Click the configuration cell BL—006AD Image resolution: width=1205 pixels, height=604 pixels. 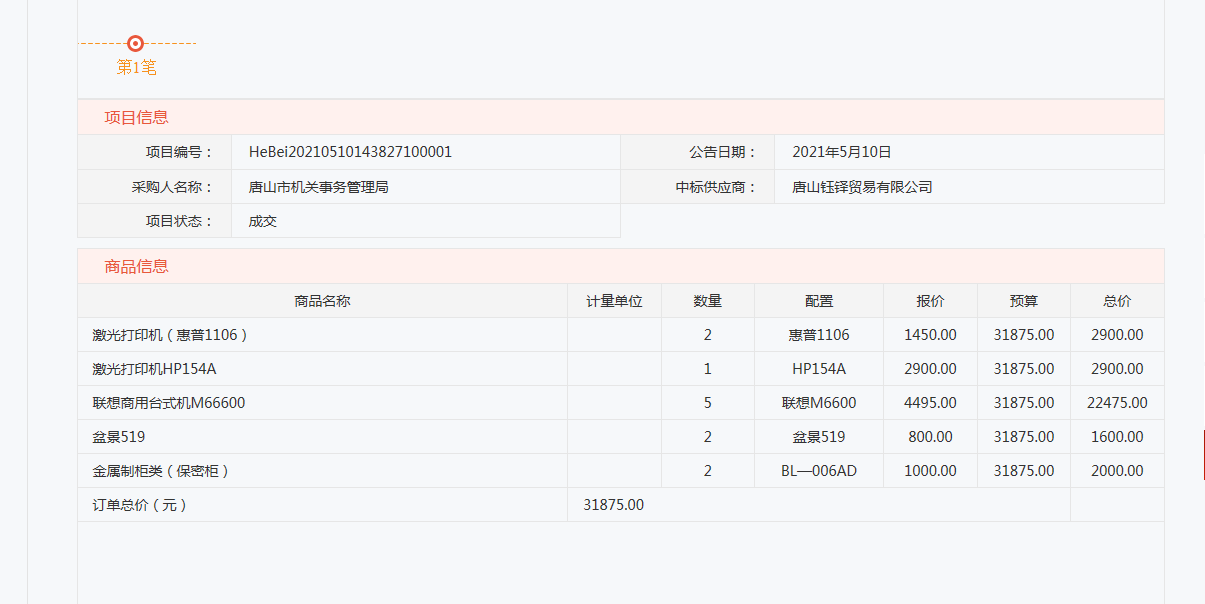point(819,471)
